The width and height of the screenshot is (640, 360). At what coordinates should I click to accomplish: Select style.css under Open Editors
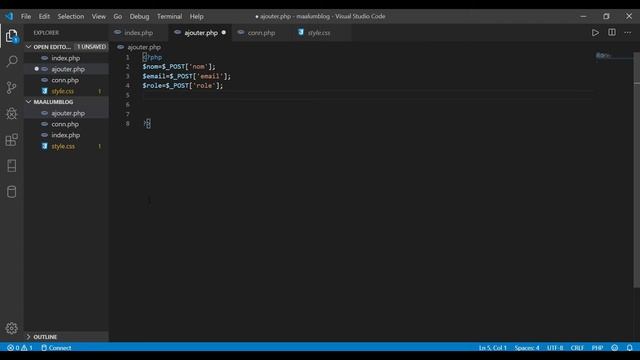(x=67, y=91)
